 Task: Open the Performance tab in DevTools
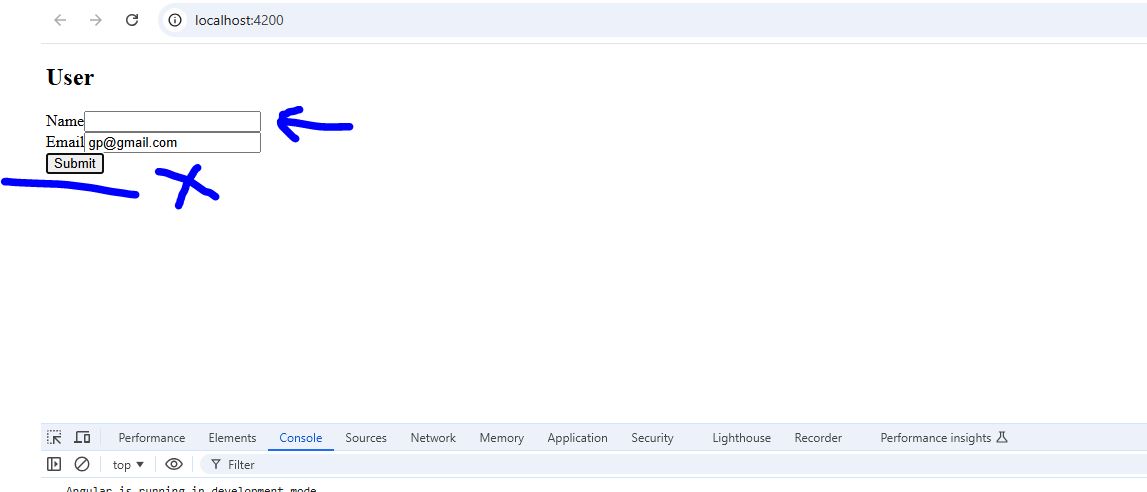click(151, 438)
